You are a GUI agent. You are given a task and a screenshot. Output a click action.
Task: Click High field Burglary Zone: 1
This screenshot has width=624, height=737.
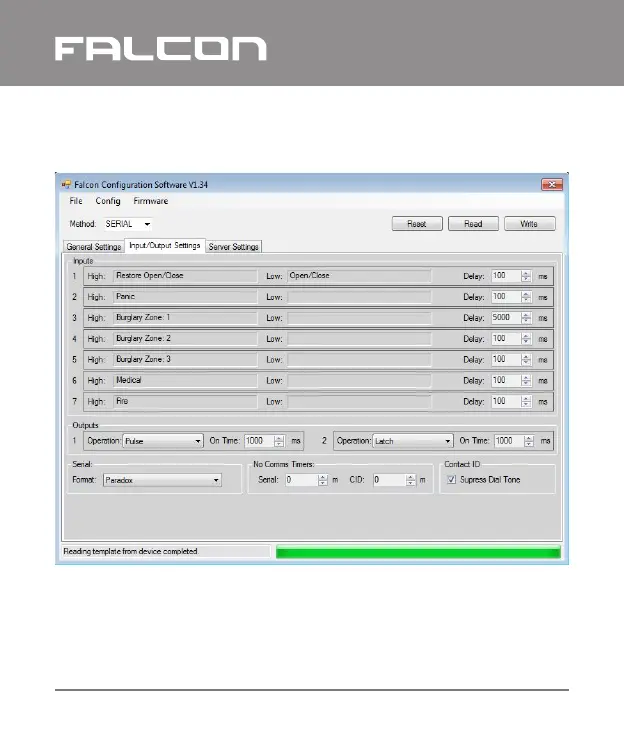[x=185, y=318]
